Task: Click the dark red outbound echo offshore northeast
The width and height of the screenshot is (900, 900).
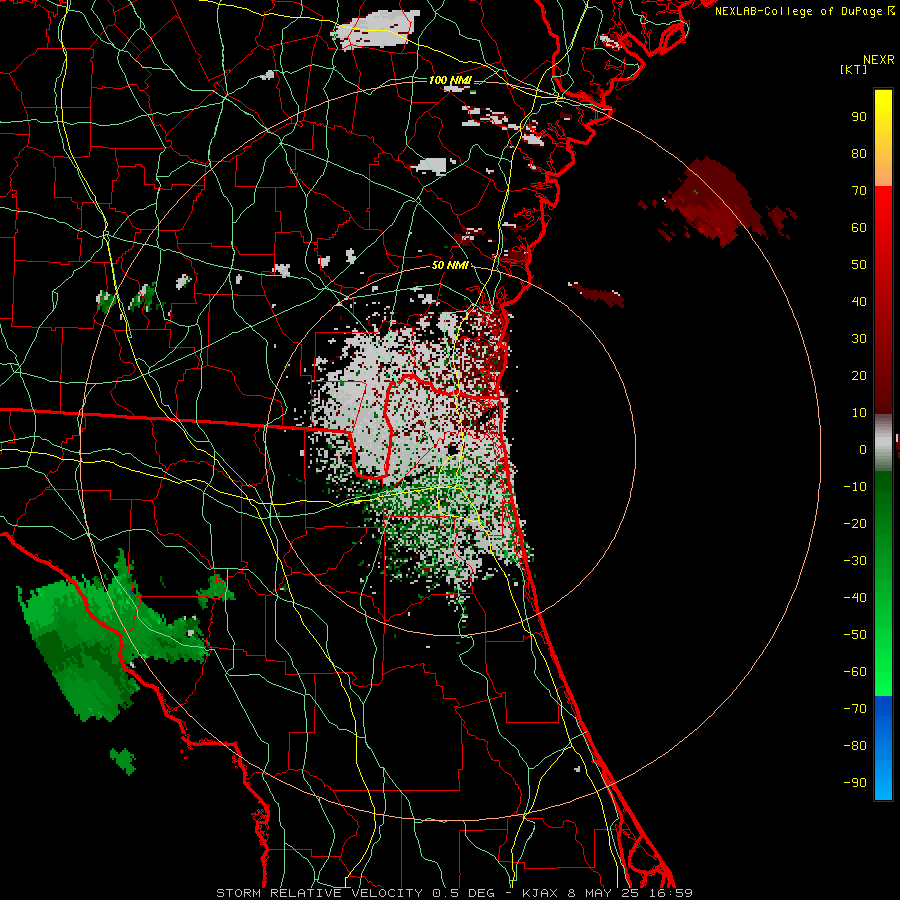Action: pyautogui.click(x=712, y=204)
